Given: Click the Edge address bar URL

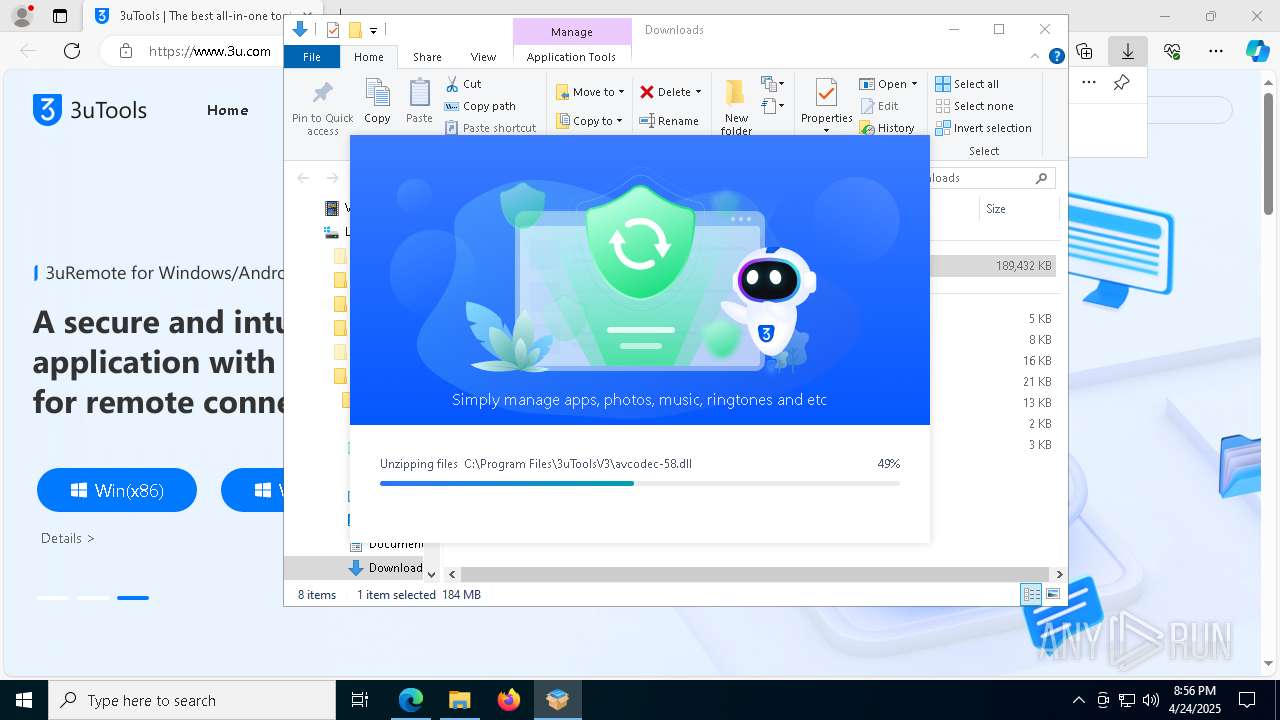Looking at the screenshot, I should pos(210,51).
